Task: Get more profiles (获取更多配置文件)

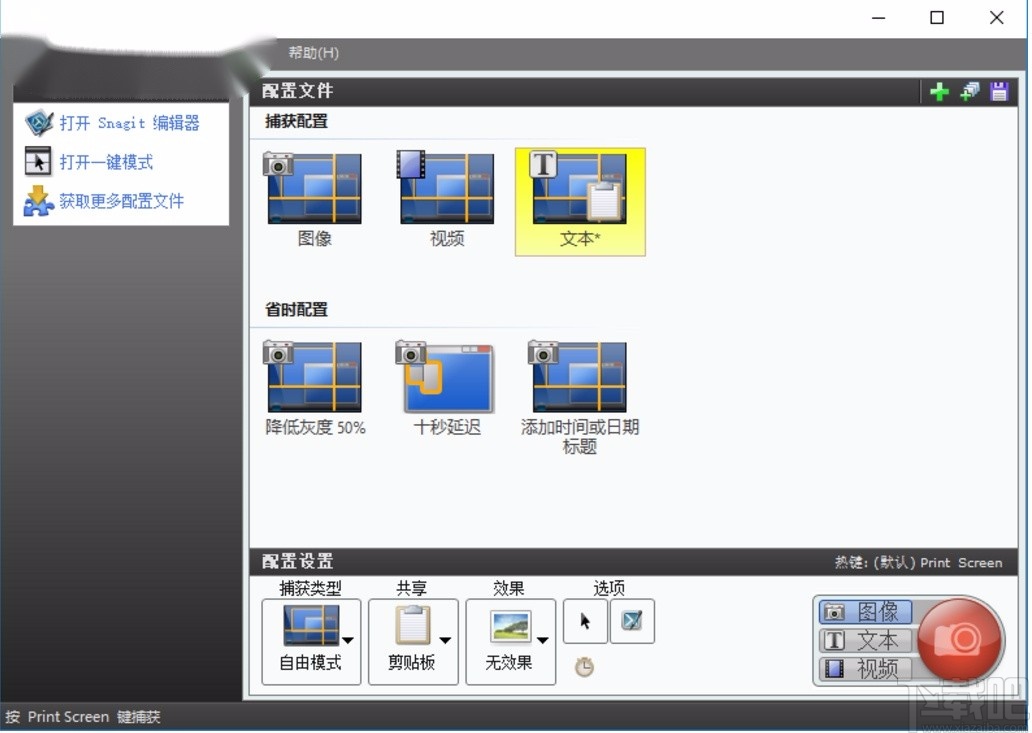Action: [x=121, y=201]
